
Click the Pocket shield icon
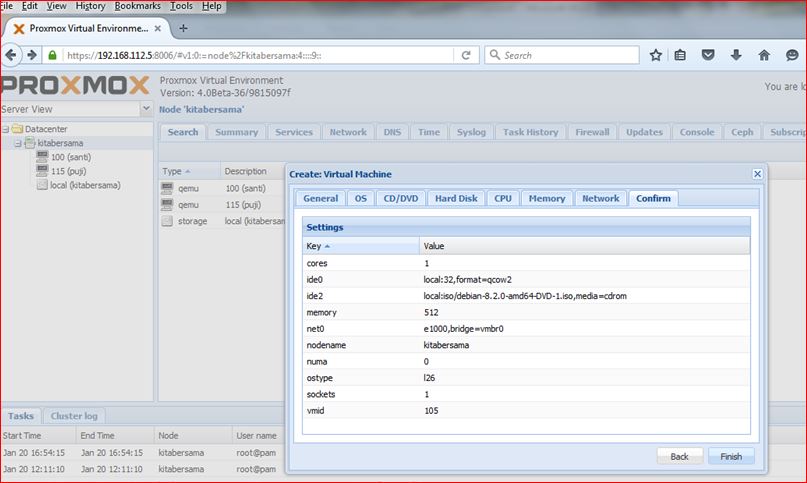tap(708, 55)
